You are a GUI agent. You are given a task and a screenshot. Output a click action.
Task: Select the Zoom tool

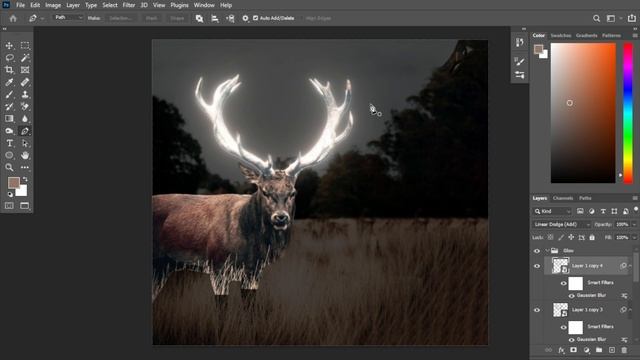tap(9, 167)
